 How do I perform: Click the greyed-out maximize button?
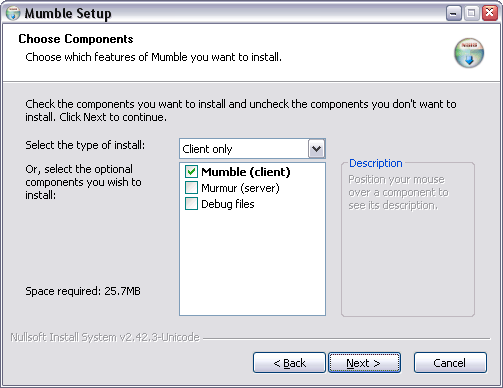coord(471,13)
